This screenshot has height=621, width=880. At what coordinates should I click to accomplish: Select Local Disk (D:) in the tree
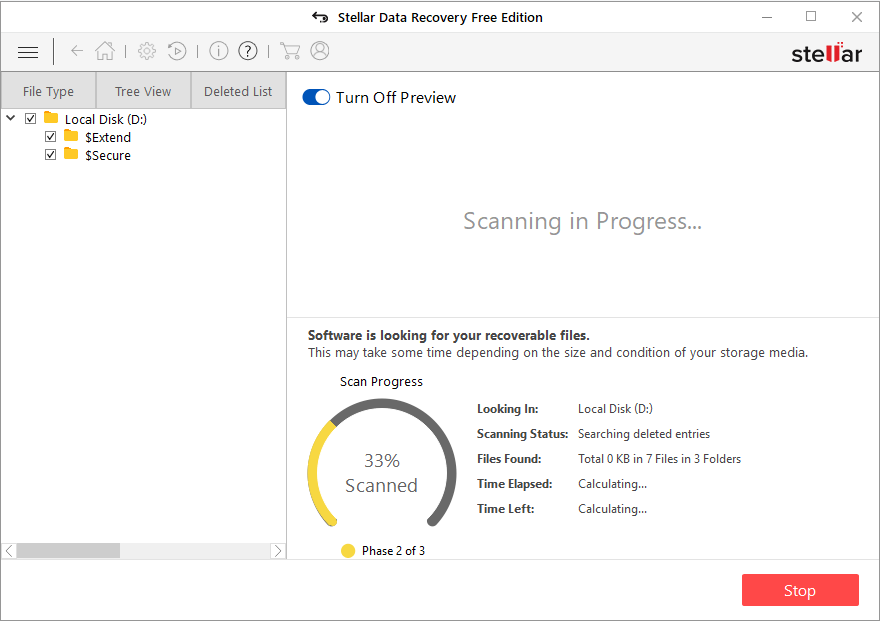[106, 119]
